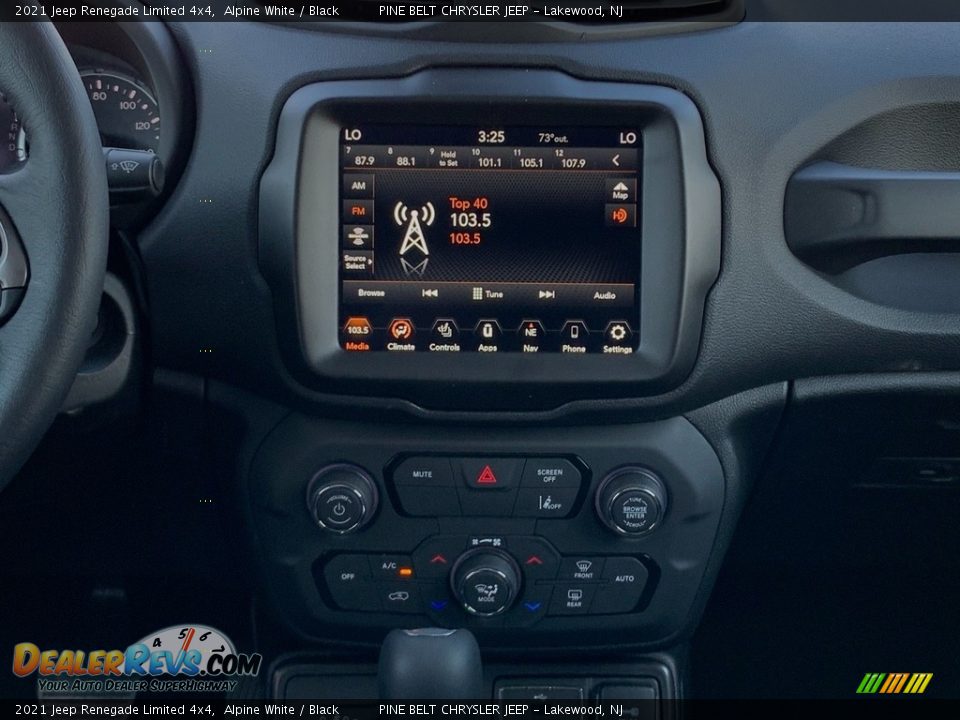Select preset 7 station 87.9
This screenshot has width=960, height=720.
(361, 157)
